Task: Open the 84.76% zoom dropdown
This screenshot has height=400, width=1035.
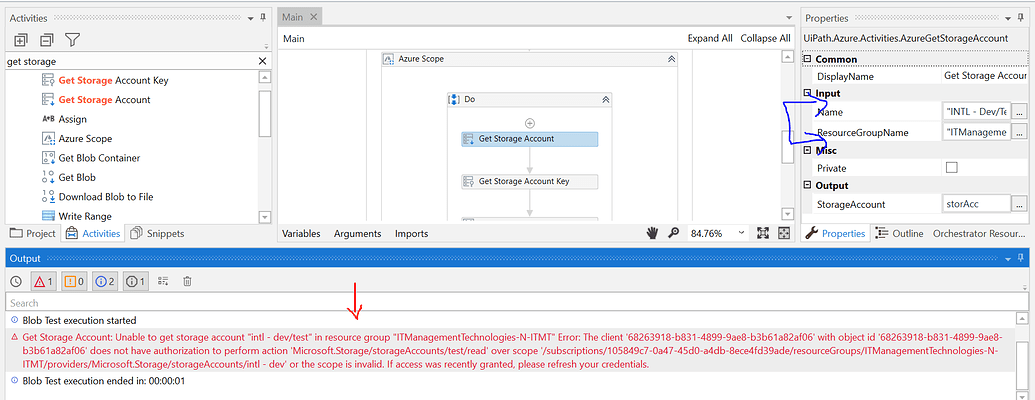Action: [x=742, y=233]
